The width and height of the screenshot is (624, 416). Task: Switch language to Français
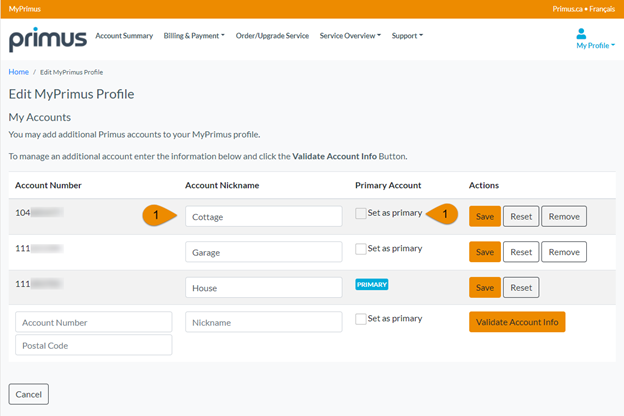[602, 9]
